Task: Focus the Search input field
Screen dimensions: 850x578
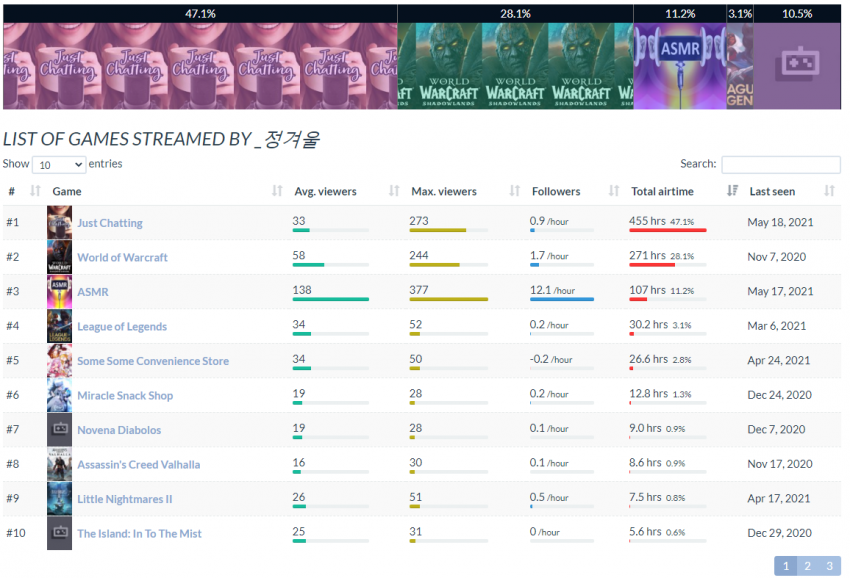Action: (781, 164)
